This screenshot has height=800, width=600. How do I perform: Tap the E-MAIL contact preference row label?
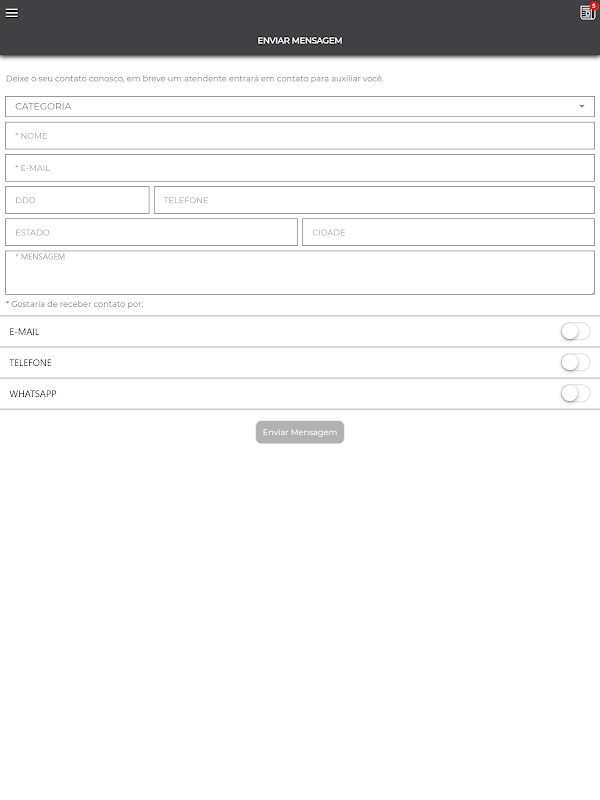[x=24, y=332]
